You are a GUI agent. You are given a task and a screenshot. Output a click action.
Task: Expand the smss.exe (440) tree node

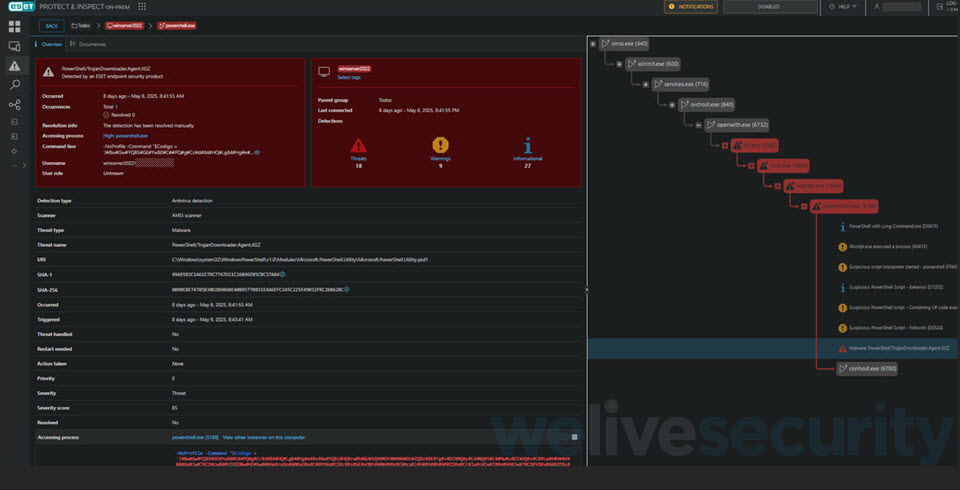[593, 44]
